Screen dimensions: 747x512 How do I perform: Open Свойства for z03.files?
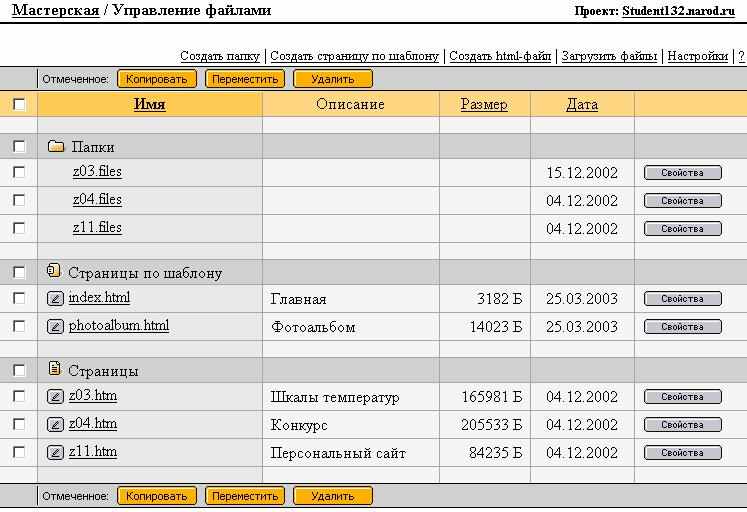(683, 173)
